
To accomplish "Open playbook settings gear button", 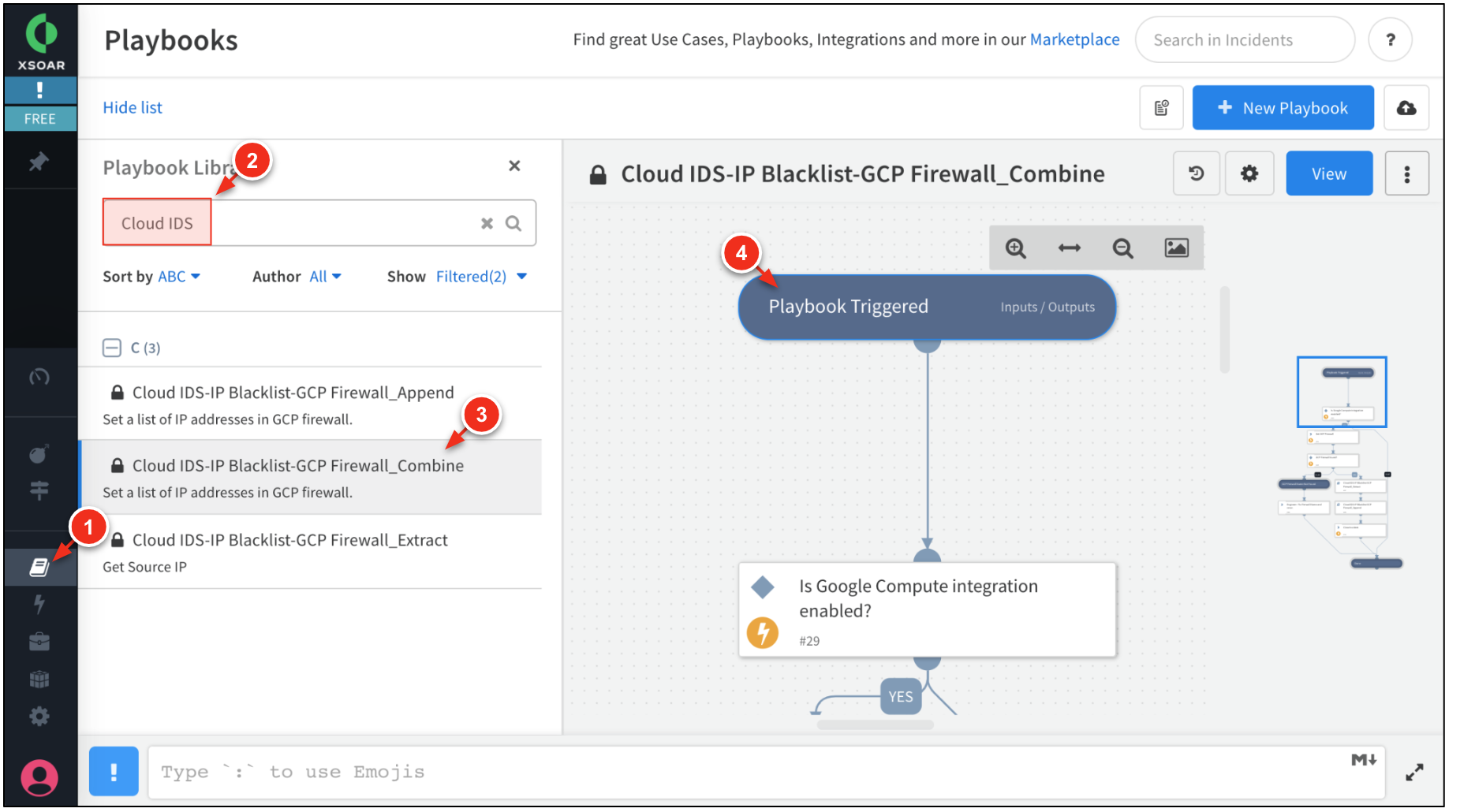I will tap(1249, 173).
